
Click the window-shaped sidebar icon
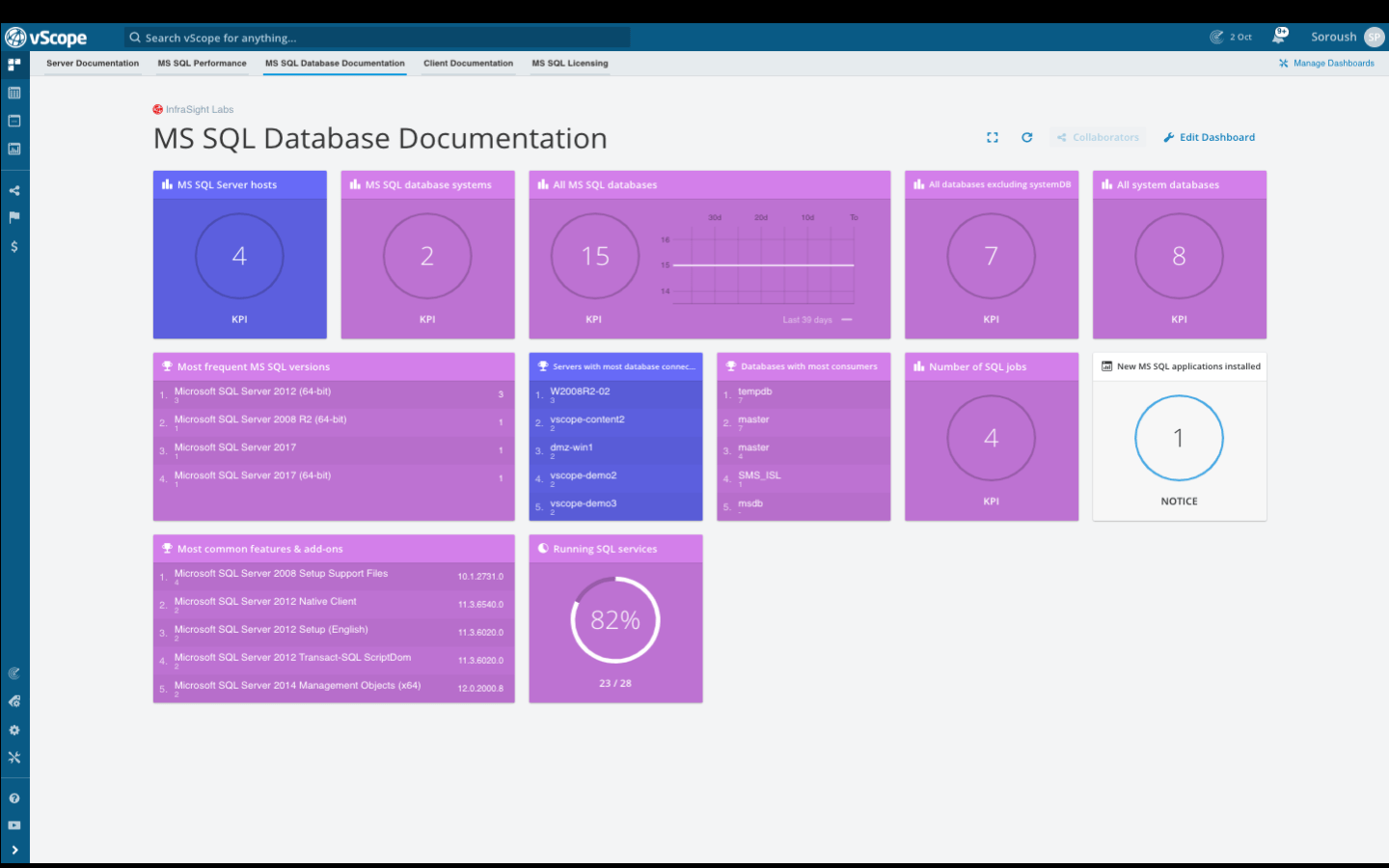click(14, 121)
